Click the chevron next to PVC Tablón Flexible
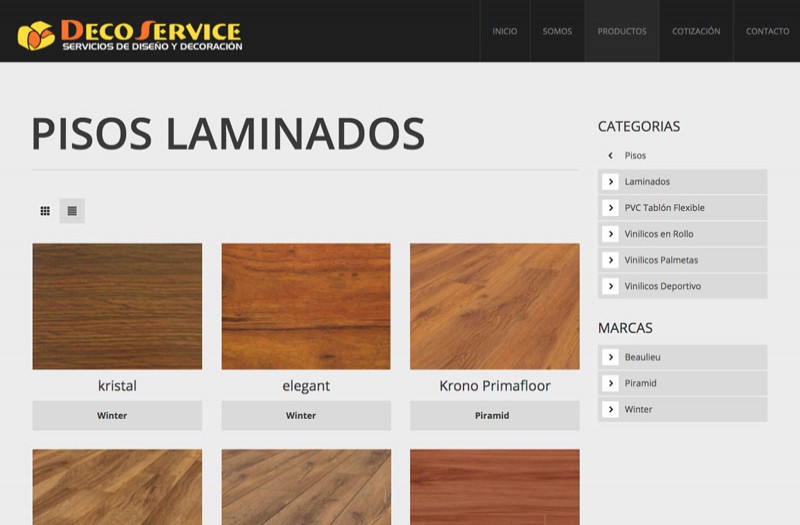This screenshot has height=525, width=800. (x=610, y=208)
